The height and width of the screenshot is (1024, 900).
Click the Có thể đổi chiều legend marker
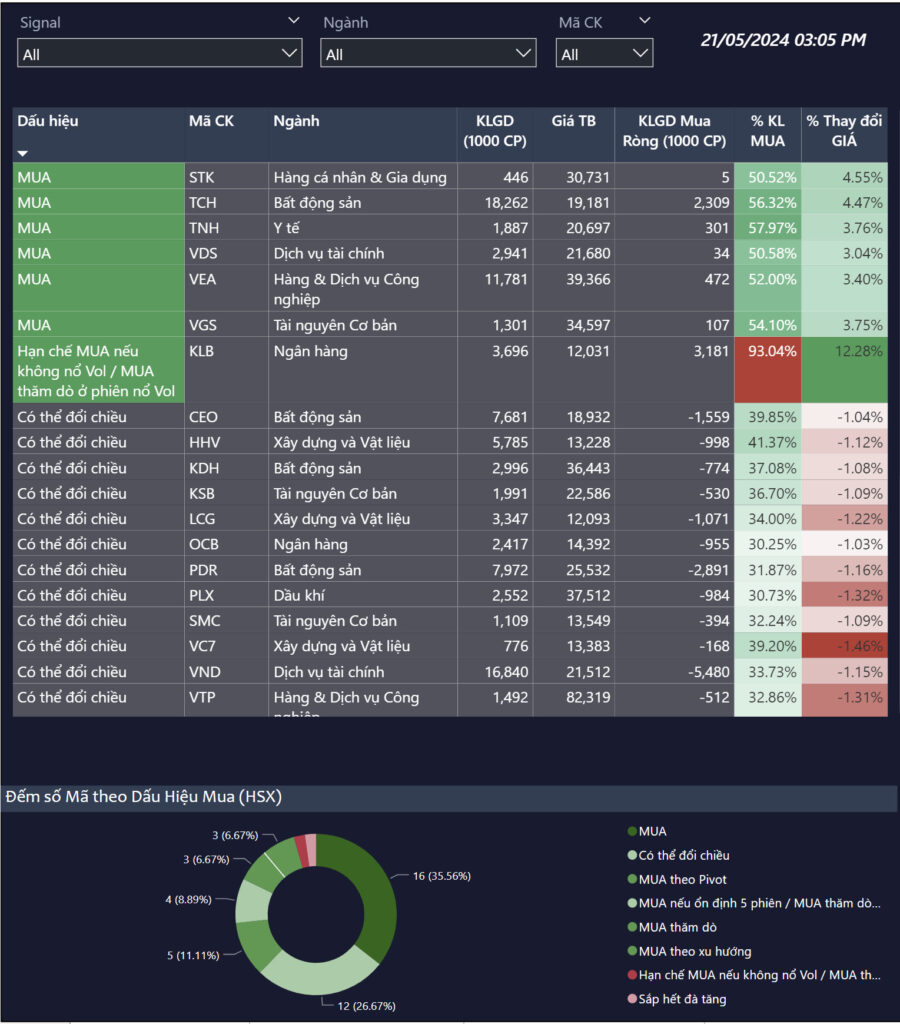pos(632,856)
